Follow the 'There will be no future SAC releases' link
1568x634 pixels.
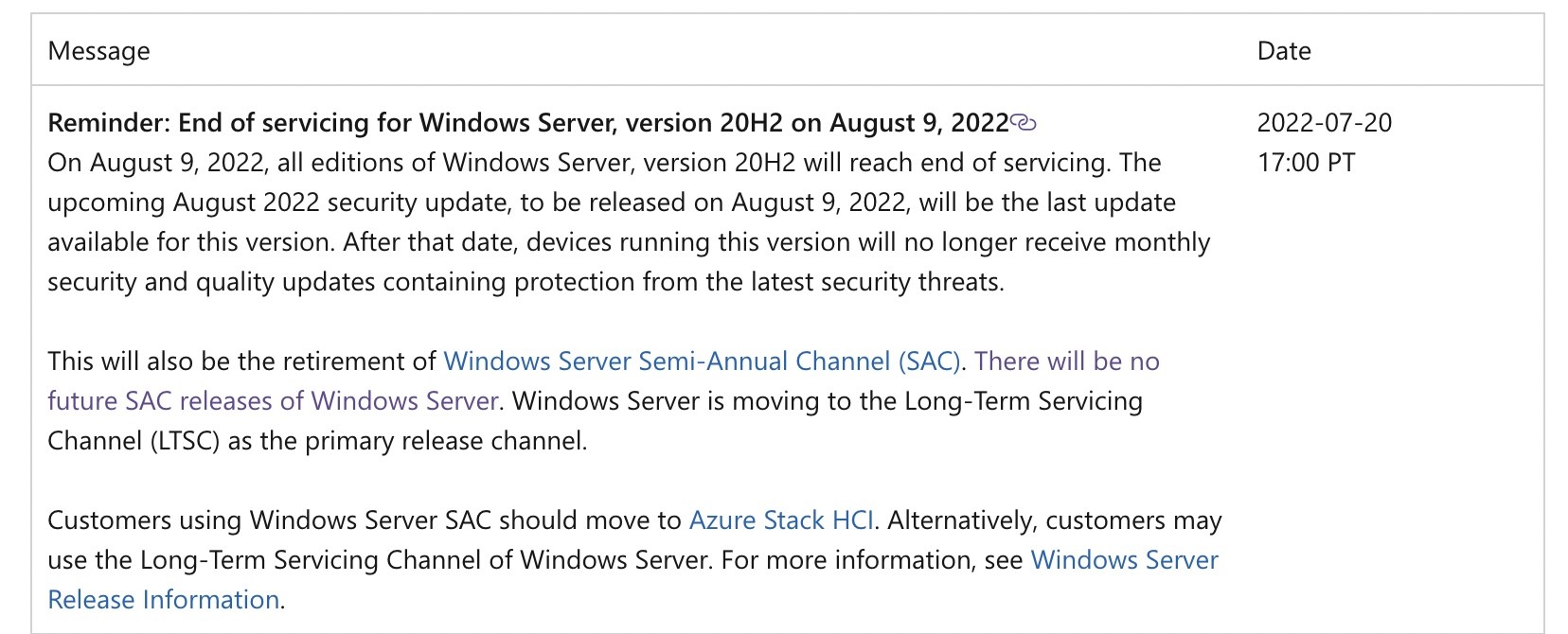pyautogui.click(x=604, y=381)
